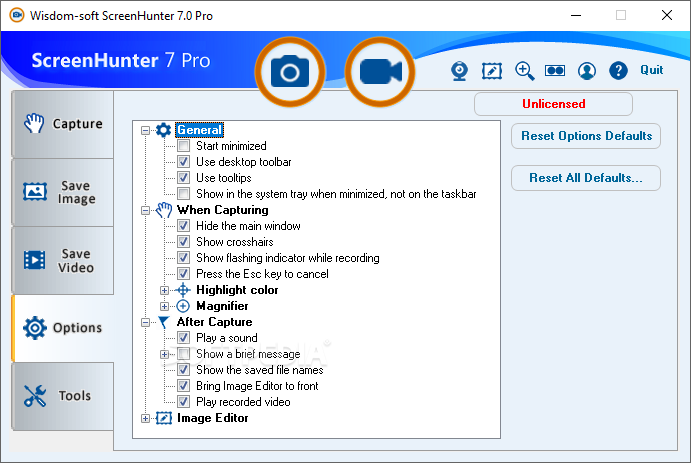
Task: Expand the Highlight color node
Action: tap(164, 290)
